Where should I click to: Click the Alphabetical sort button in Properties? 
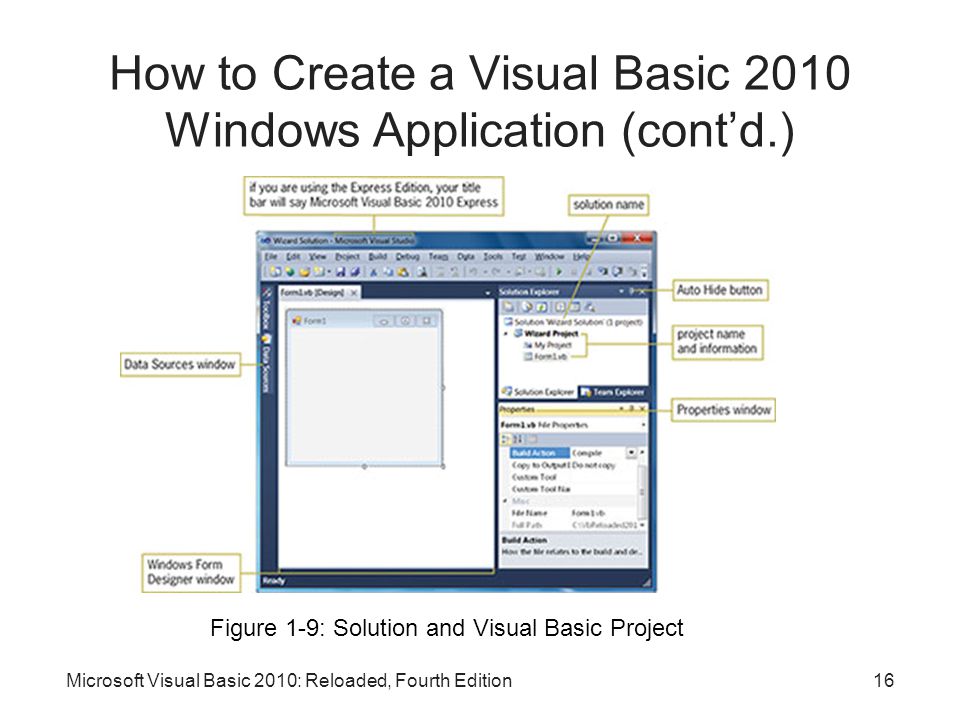(518, 439)
